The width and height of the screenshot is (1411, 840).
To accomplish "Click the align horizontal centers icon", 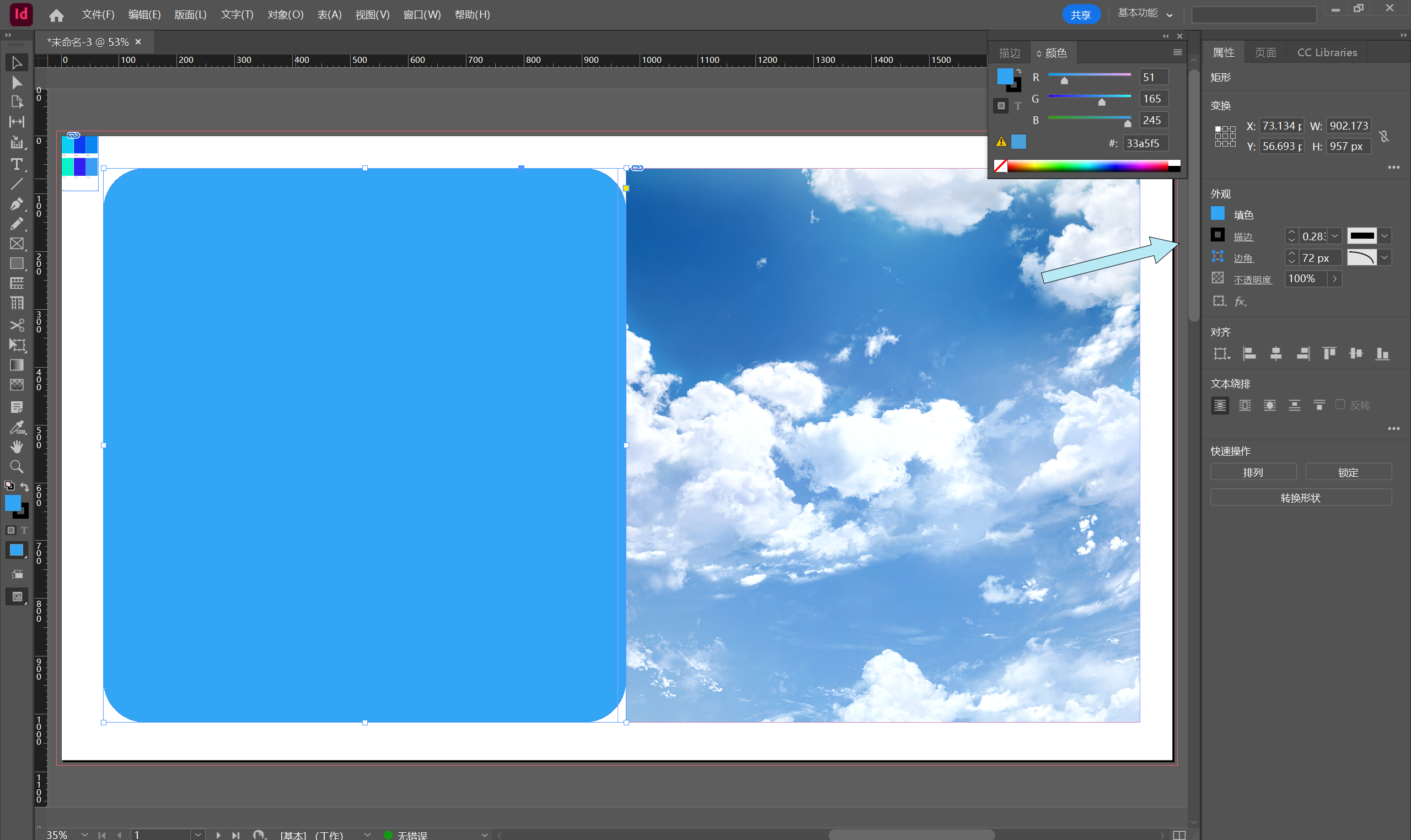I will [1276, 354].
